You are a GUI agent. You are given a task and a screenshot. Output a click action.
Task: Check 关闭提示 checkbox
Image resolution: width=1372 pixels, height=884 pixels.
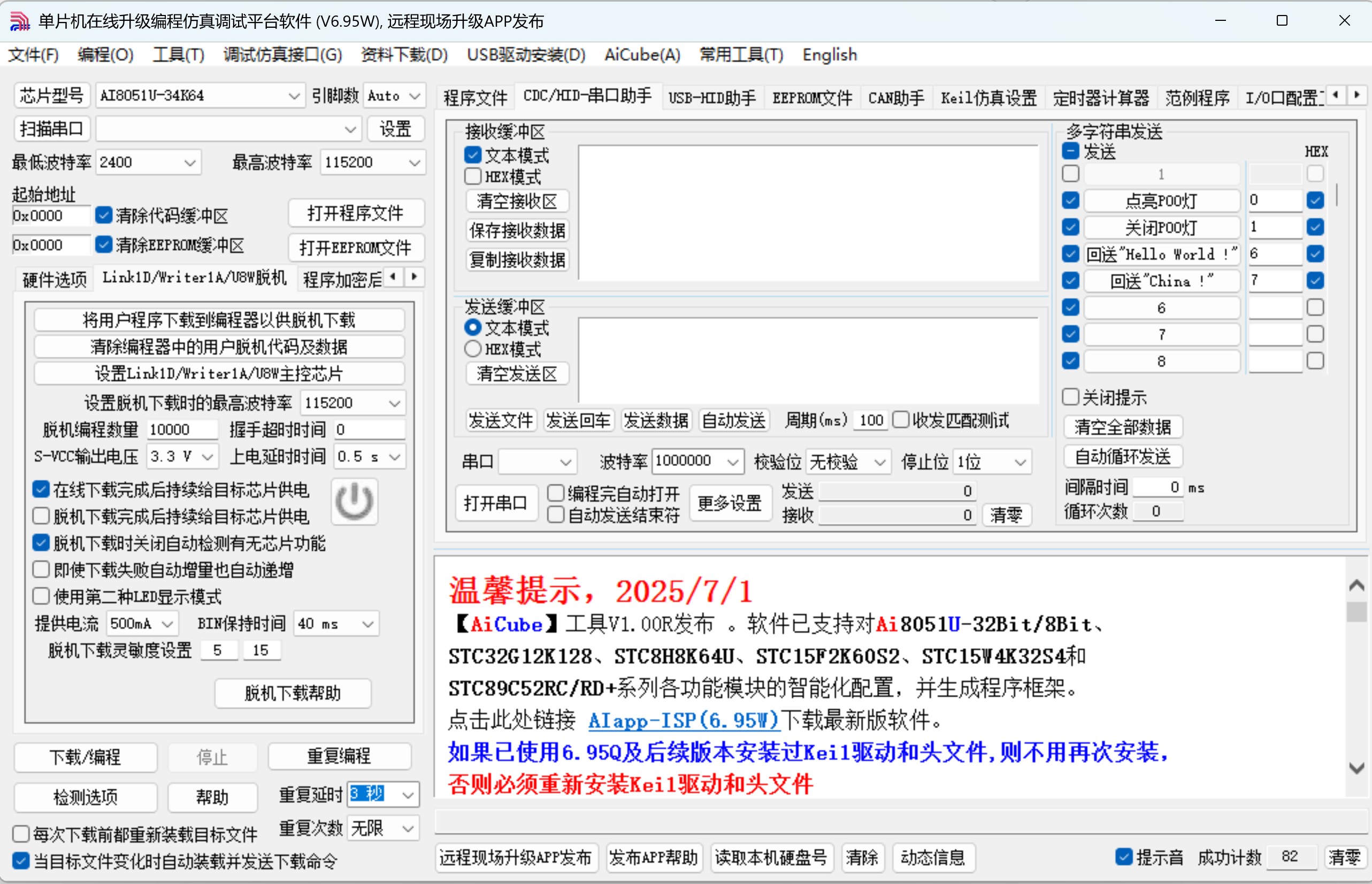(1070, 397)
